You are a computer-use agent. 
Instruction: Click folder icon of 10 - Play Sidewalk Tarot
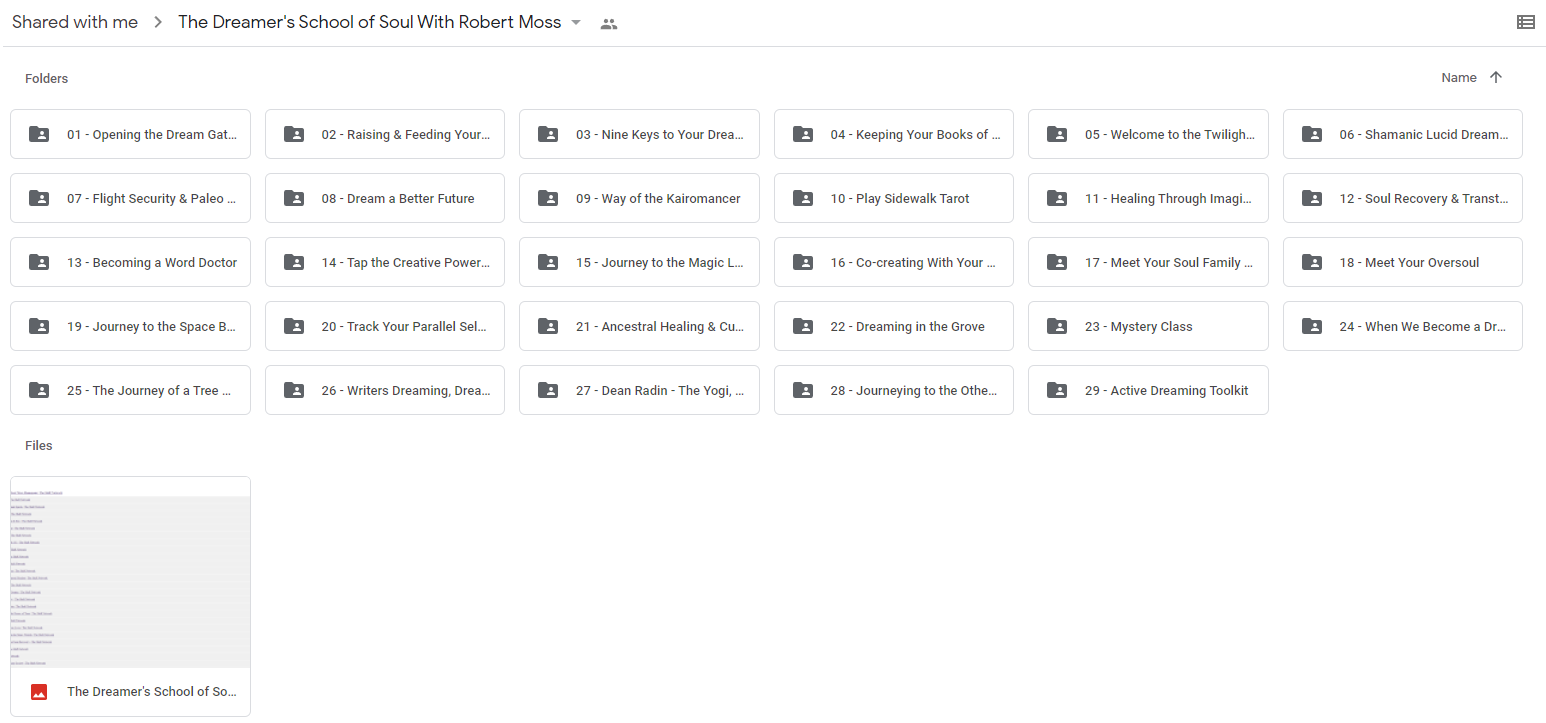(x=803, y=198)
